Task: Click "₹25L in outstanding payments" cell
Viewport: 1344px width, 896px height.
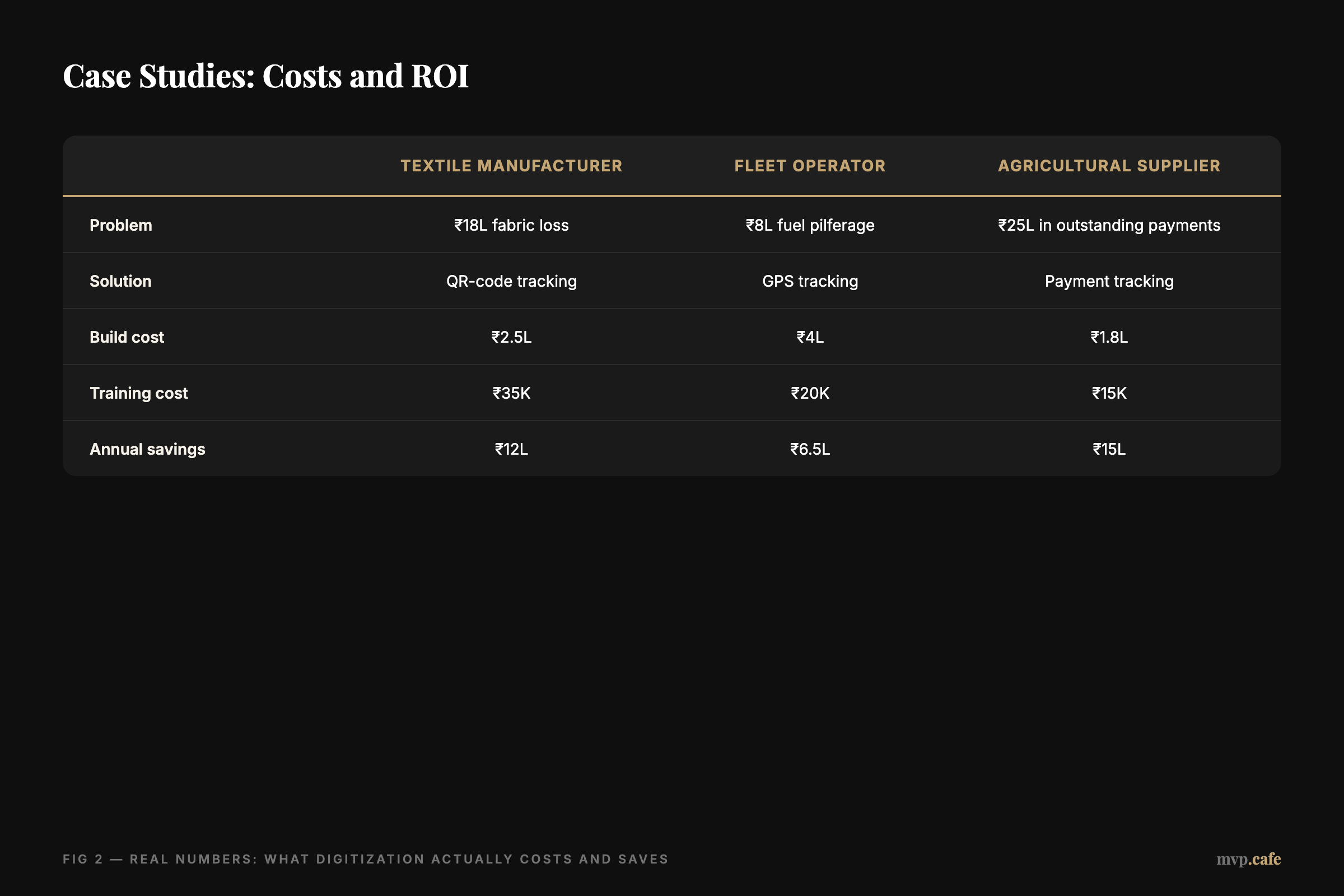Action: pyautogui.click(x=1109, y=225)
